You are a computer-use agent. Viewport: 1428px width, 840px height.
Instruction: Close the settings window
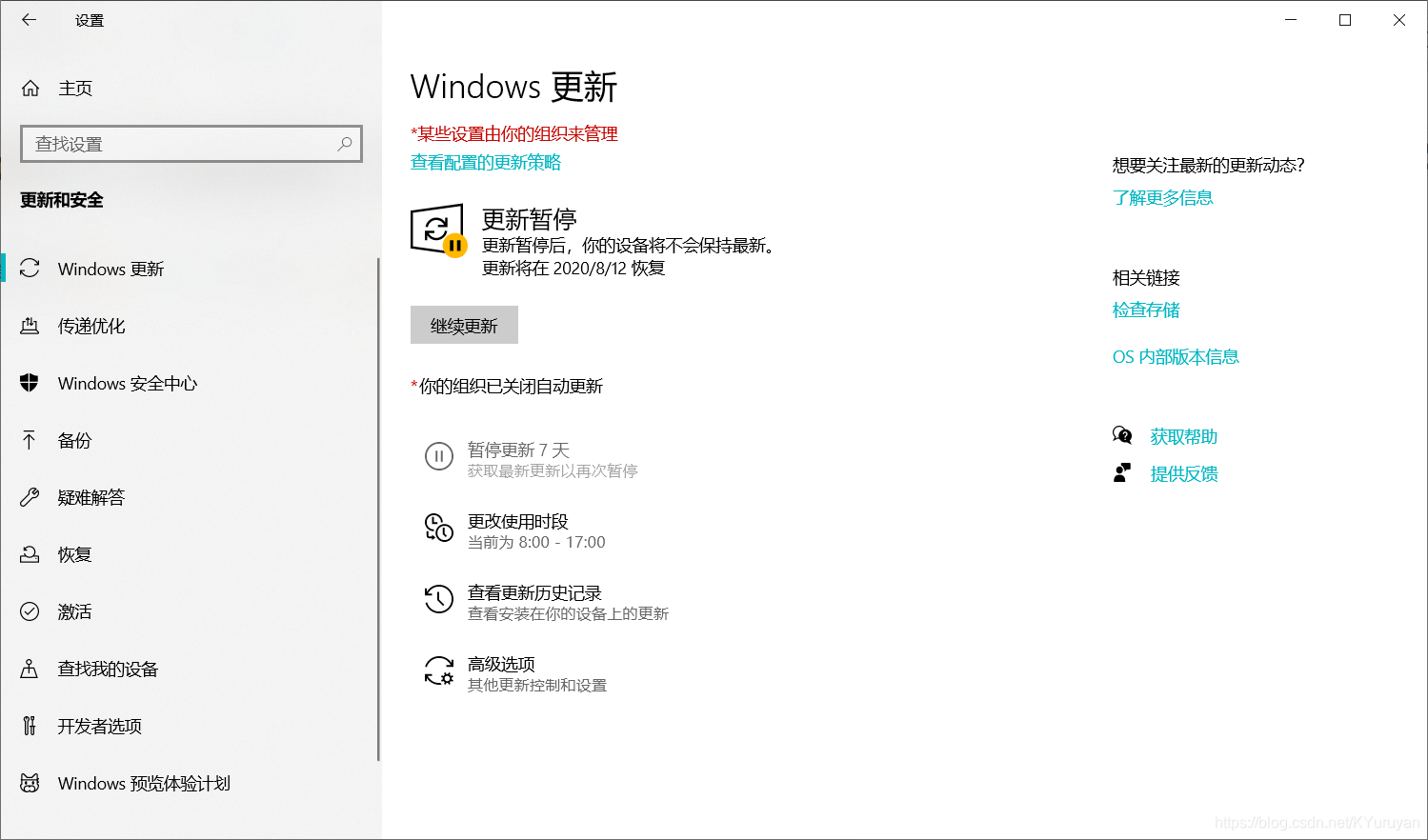click(1399, 20)
